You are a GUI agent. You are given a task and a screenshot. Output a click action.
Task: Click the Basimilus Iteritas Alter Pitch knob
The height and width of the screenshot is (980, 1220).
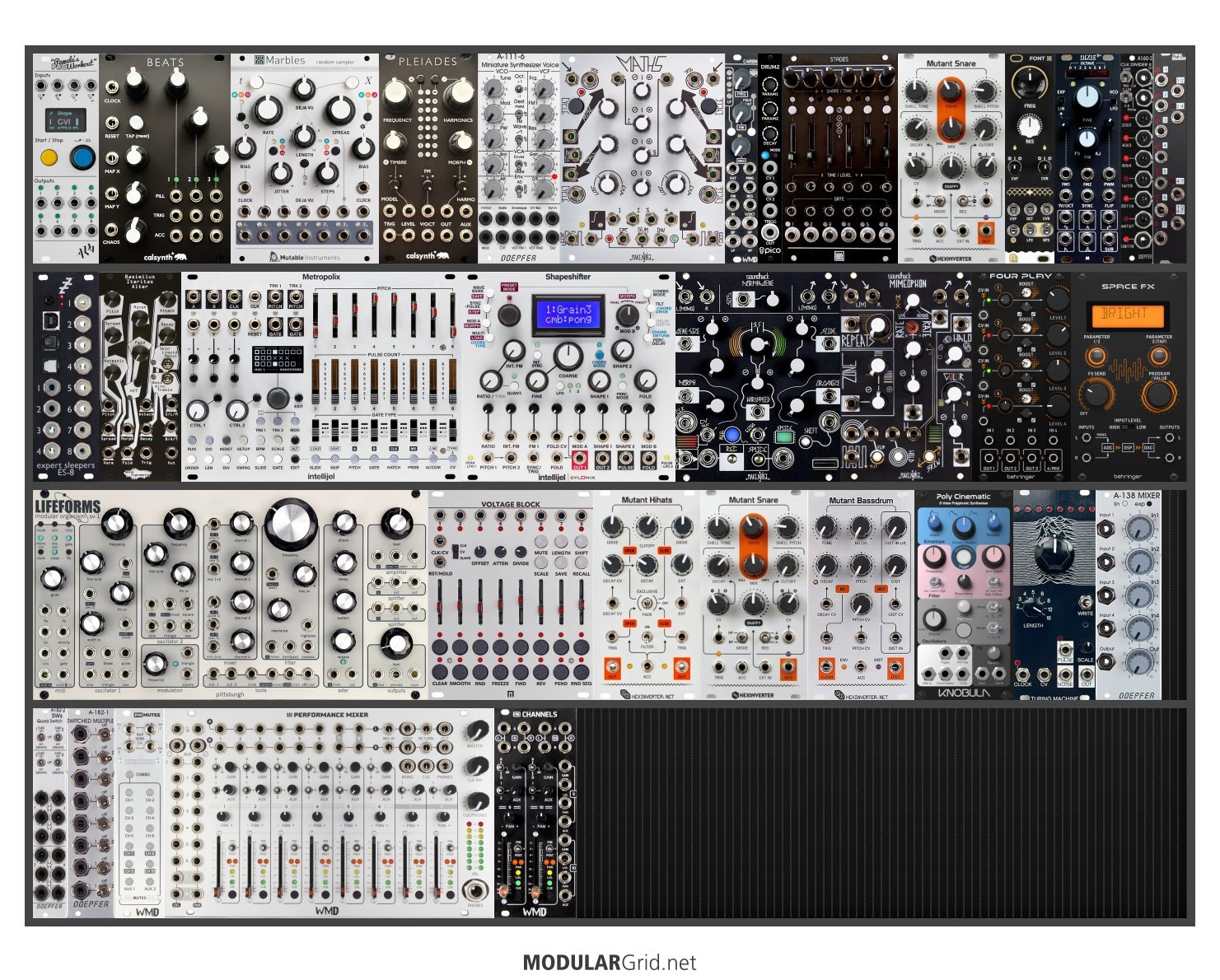(113, 299)
